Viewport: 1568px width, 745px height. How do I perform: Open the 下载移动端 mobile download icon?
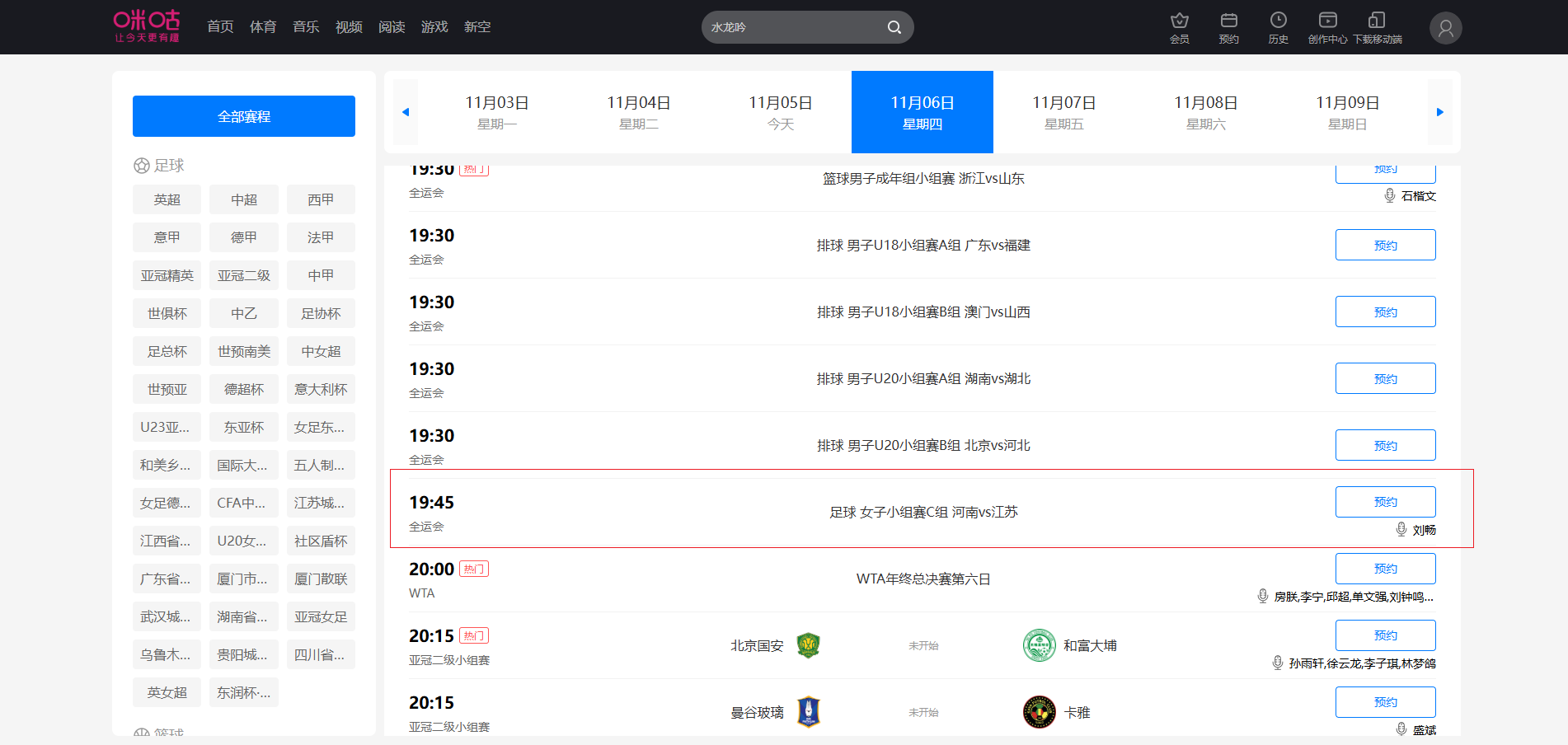point(1377,27)
